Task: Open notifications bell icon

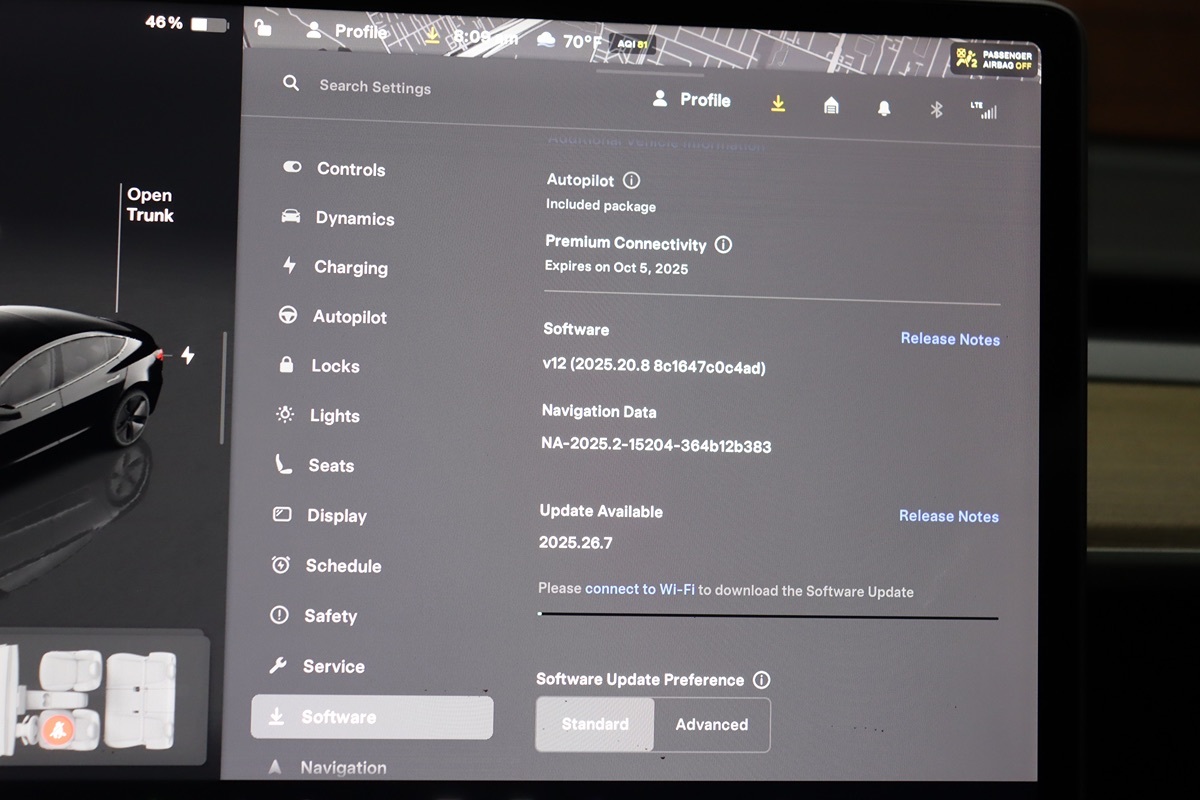Action: tap(884, 108)
